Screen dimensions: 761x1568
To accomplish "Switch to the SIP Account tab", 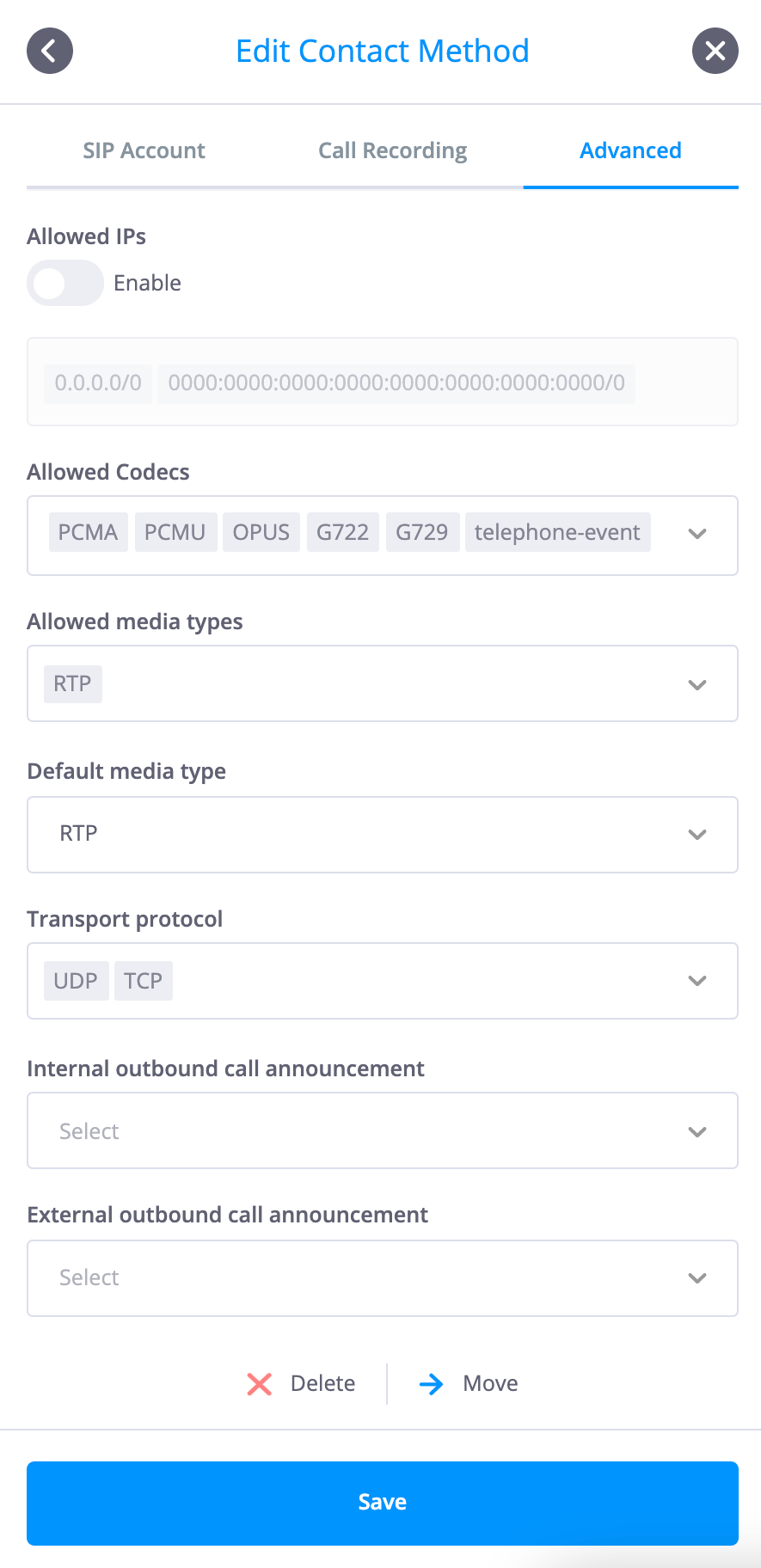I will [x=144, y=150].
